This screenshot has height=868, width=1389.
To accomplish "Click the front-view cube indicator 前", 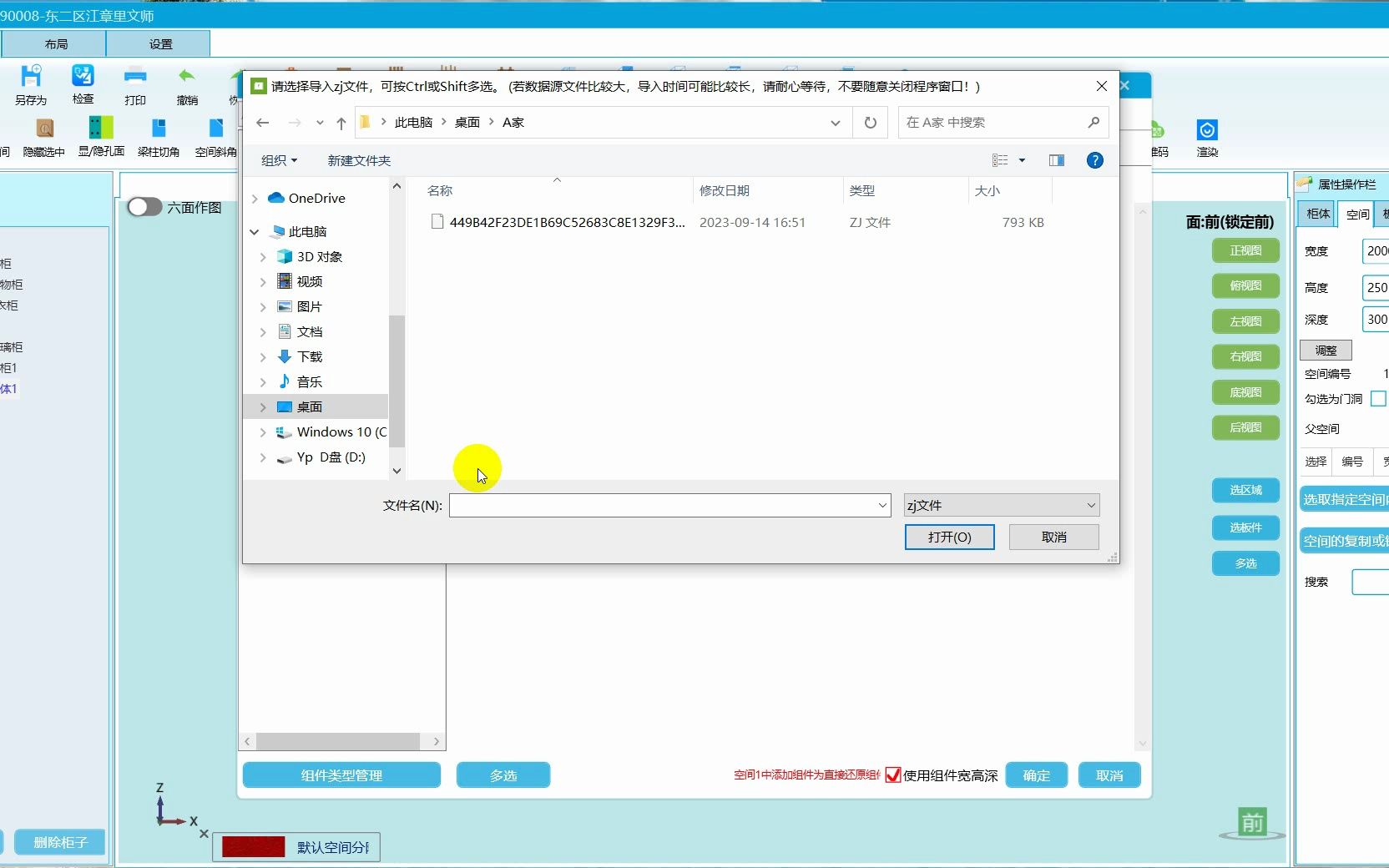I will 1251,823.
